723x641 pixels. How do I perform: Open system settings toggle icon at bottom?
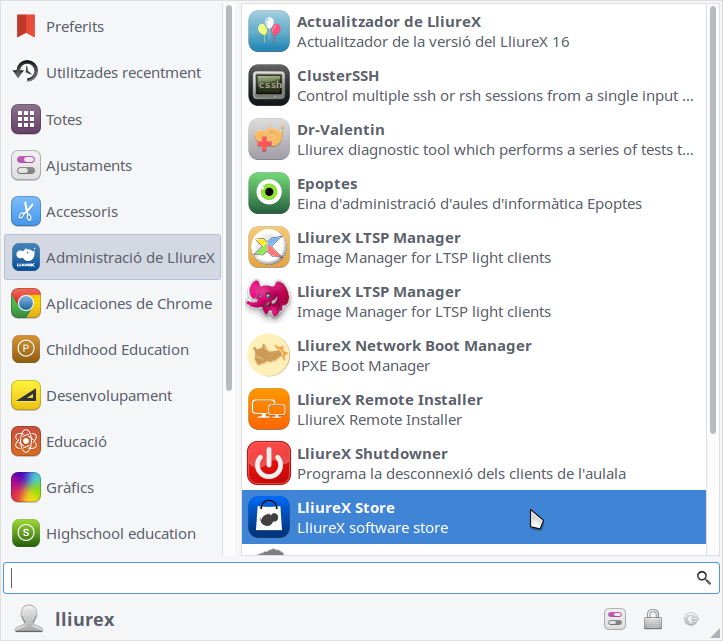click(x=614, y=619)
